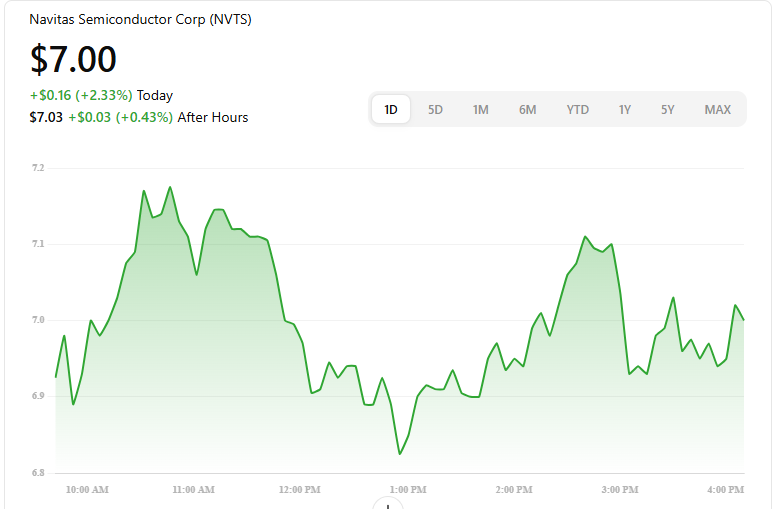782x509 pixels.
Task: Click the 7.0 y-axis label
Action: (38, 320)
